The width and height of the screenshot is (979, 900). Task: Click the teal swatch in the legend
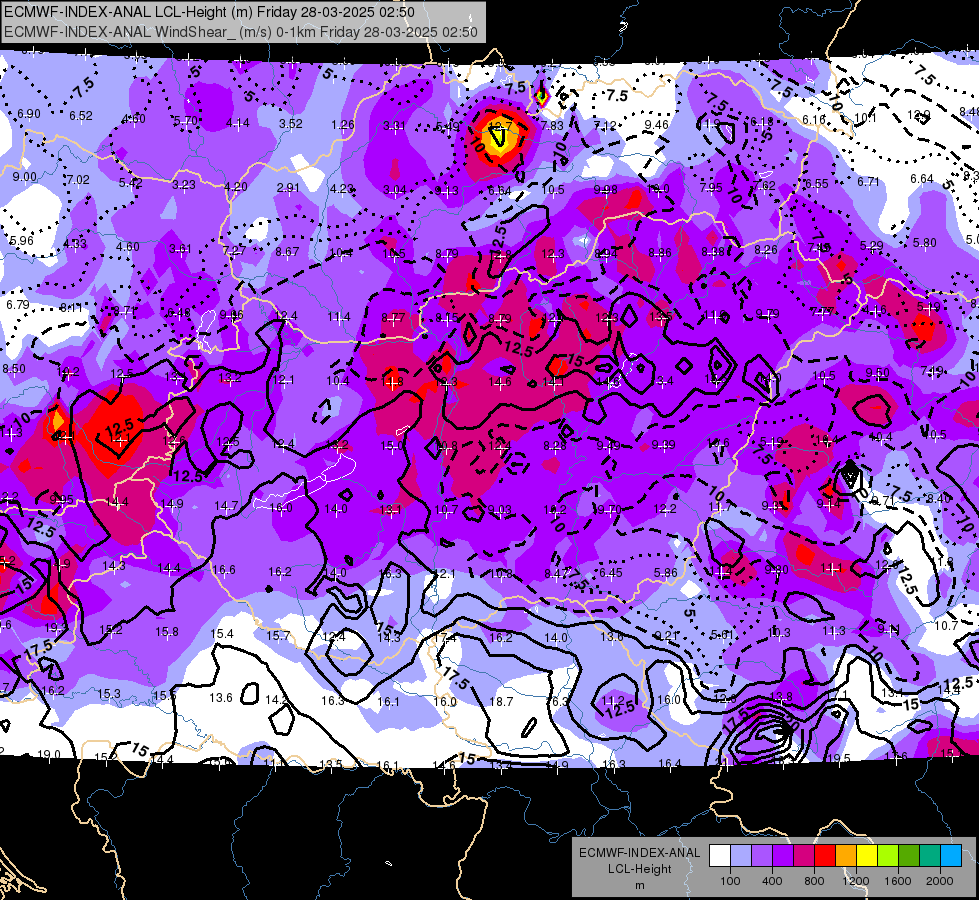coord(930,856)
